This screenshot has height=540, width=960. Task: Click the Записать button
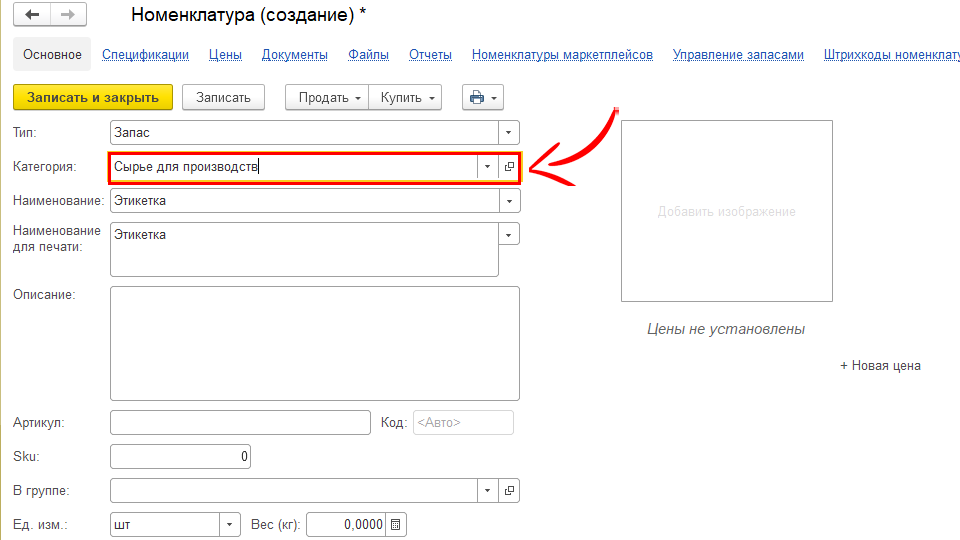(x=223, y=97)
